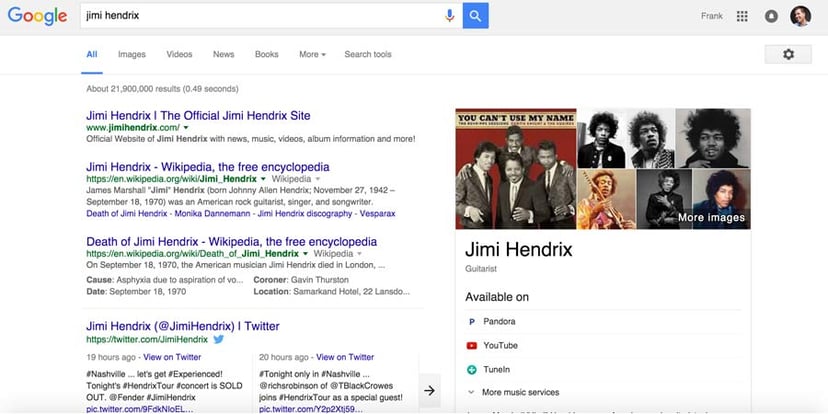Image resolution: width=828 pixels, height=414 pixels.
Task: Switch to the Images tab
Action: 131,54
